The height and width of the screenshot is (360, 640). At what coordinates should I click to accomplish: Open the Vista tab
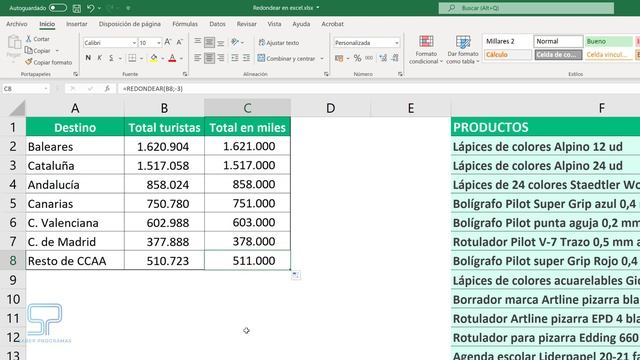click(x=274, y=24)
